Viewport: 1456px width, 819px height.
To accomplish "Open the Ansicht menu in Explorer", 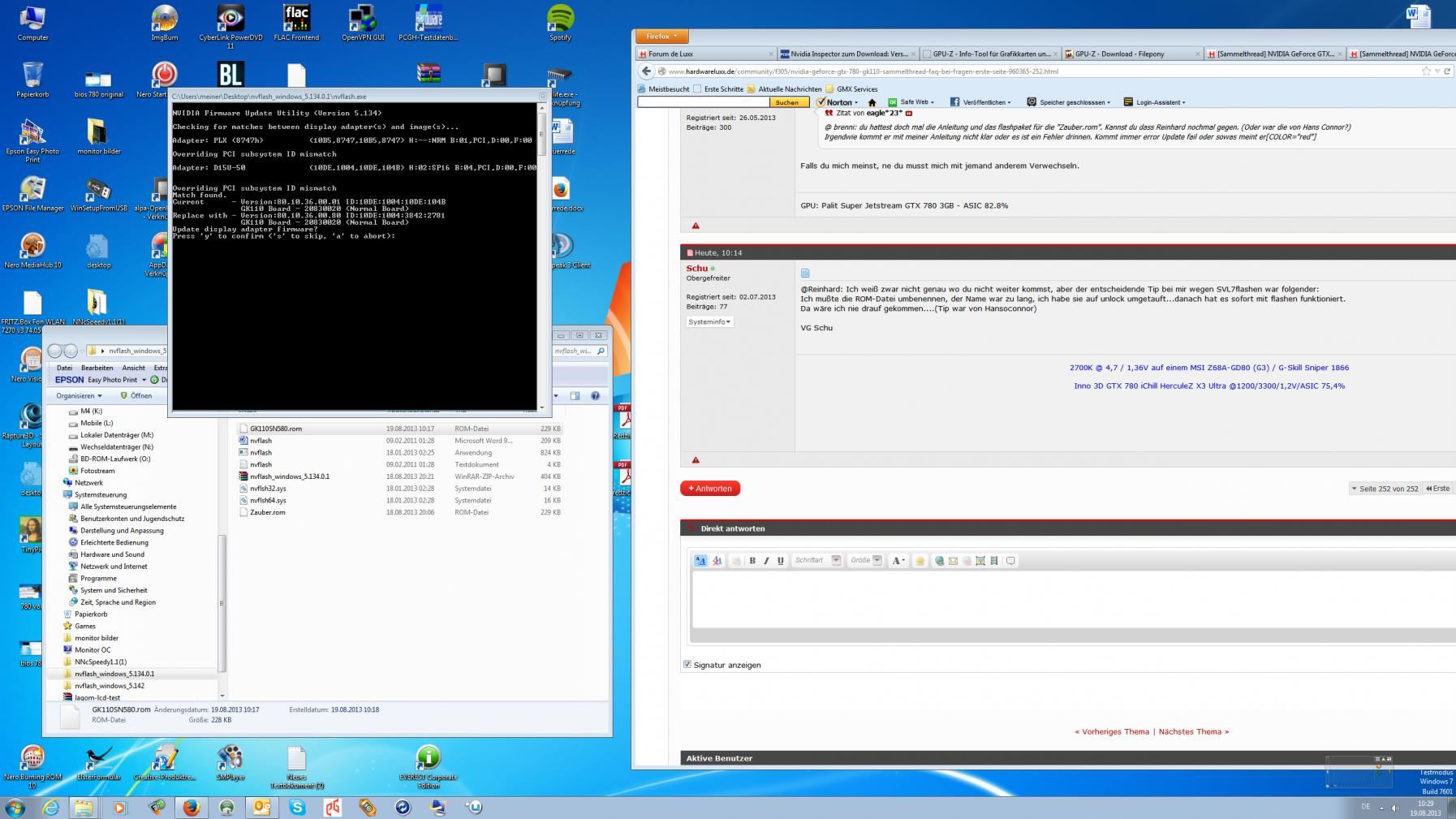I will [x=133, y=369].
